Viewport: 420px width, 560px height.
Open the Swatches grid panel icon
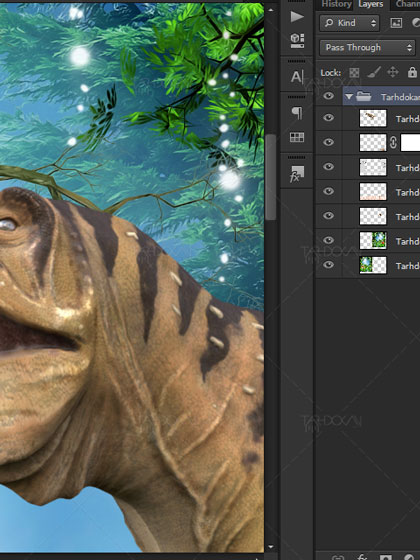(297, 137)
